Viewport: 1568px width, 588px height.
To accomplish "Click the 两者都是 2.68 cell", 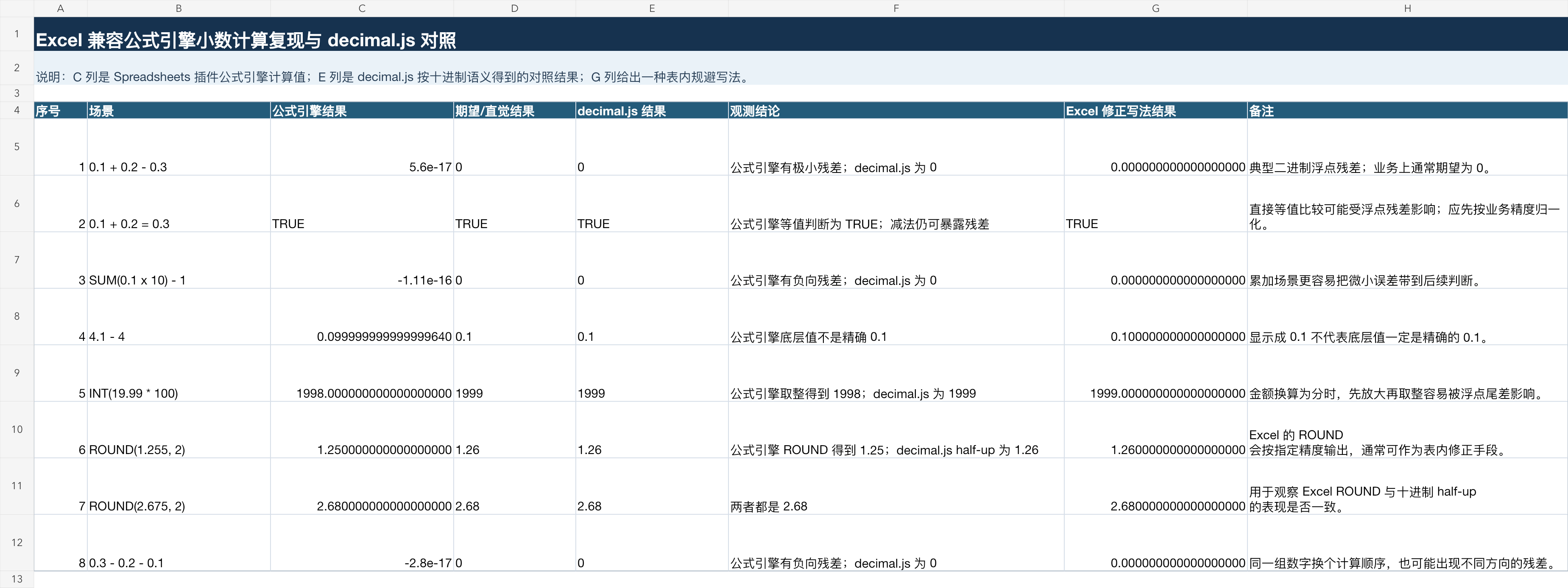I will (x=896, y=486).
